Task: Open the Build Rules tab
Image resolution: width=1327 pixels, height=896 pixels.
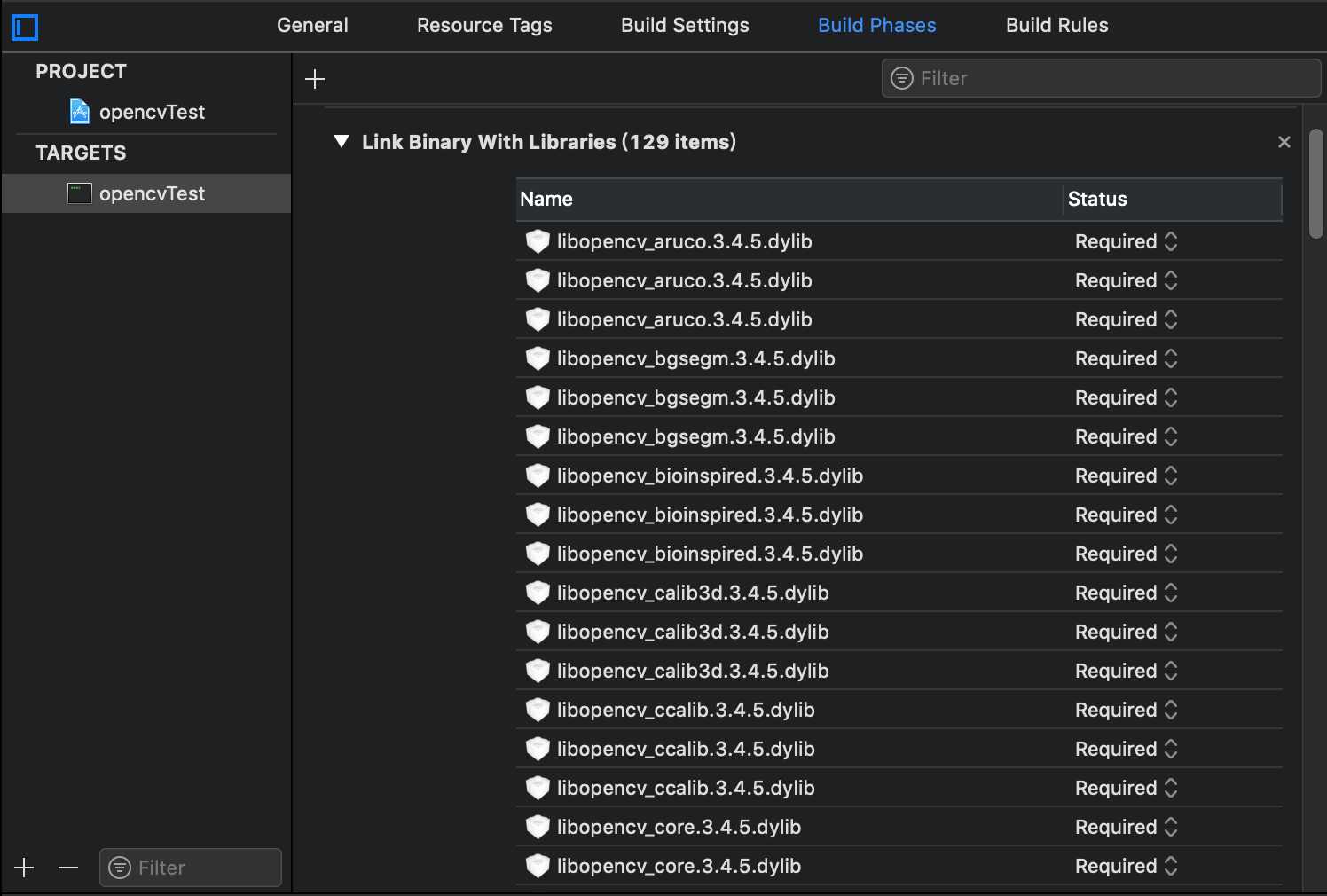Action: click(x=1056, y=25)
